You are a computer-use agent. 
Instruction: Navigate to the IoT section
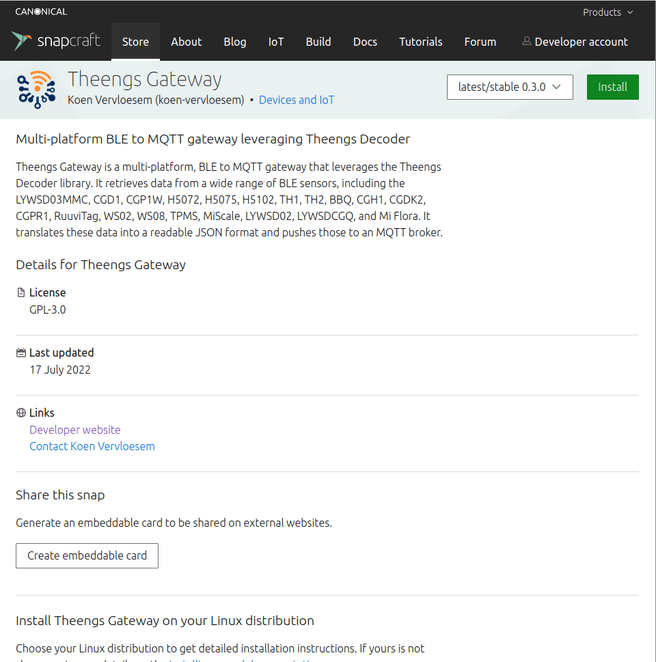click(x=276, y=42)
